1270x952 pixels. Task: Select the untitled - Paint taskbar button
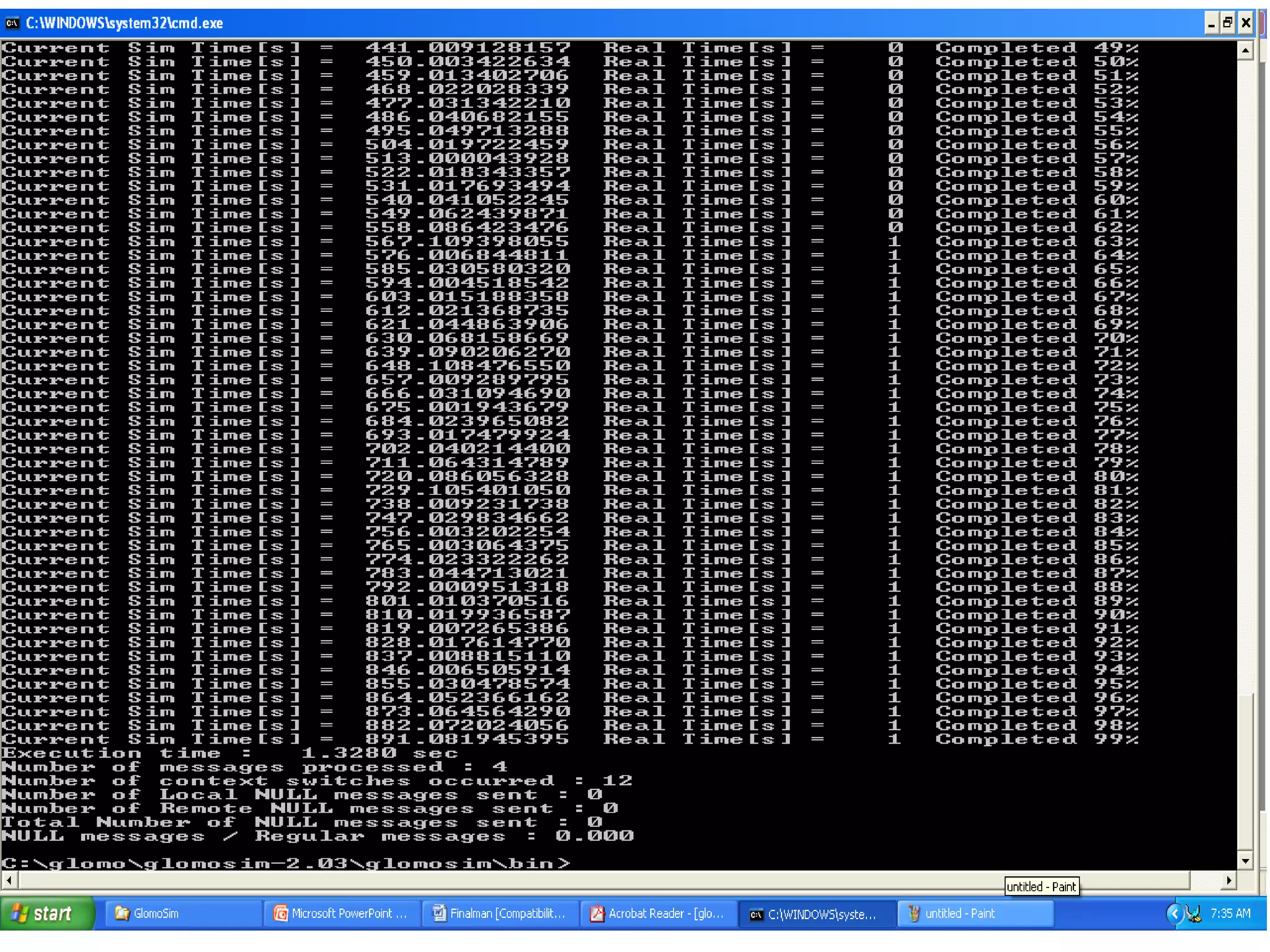[x=975, y=914]
